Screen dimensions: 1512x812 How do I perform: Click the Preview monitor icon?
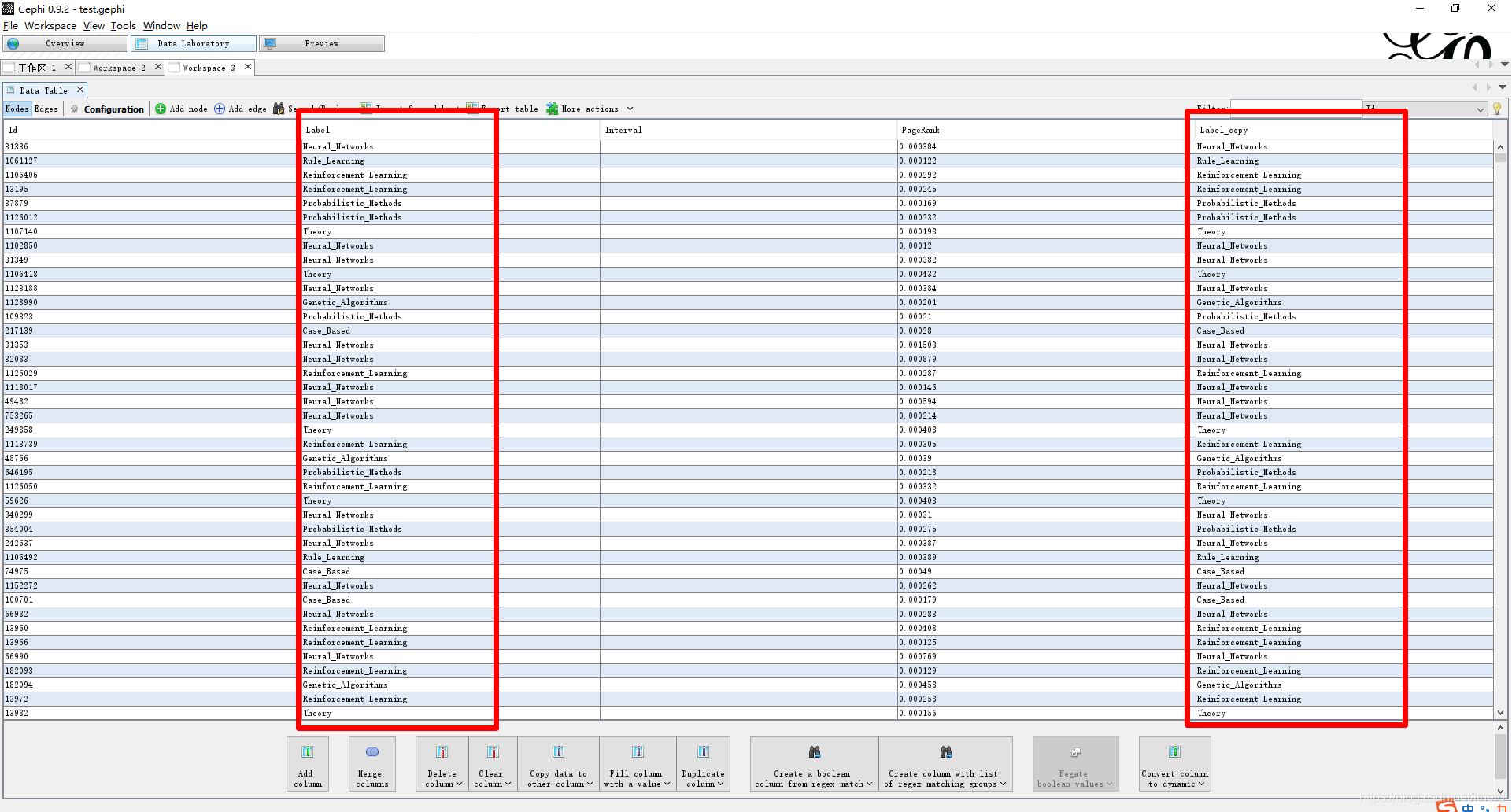pyautogui.click(x=270, y=43)
